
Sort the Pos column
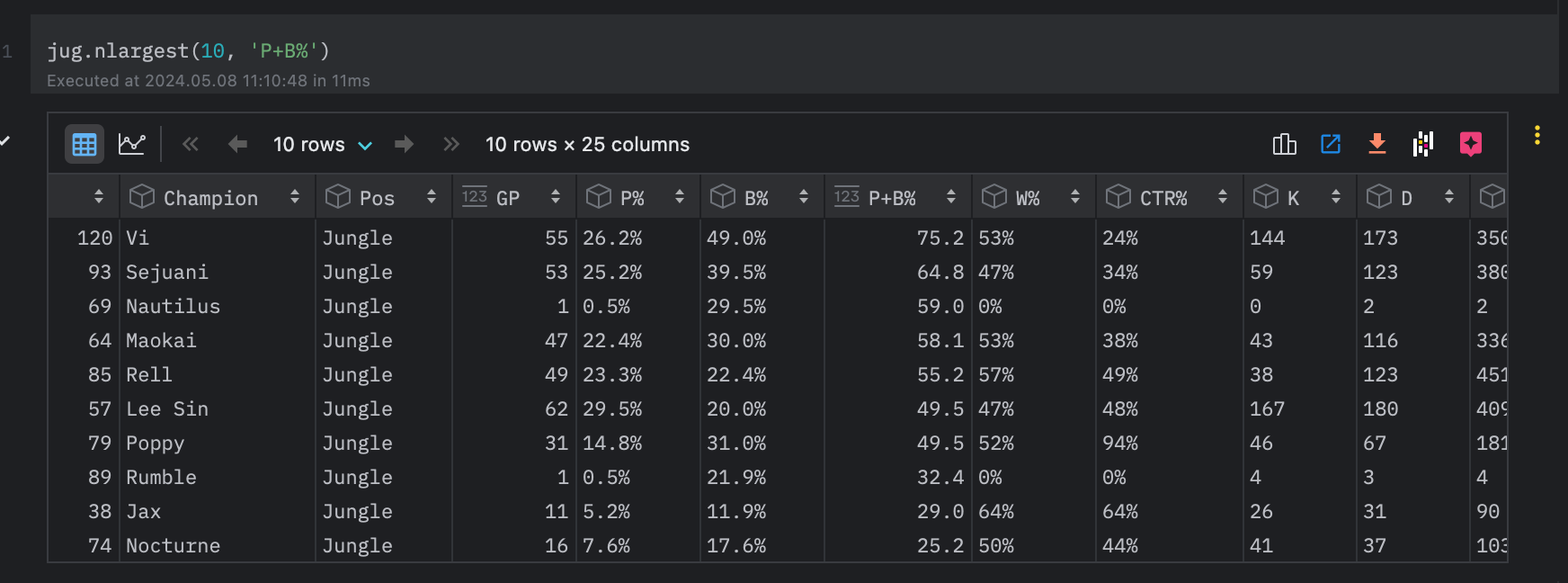[432, 197]
